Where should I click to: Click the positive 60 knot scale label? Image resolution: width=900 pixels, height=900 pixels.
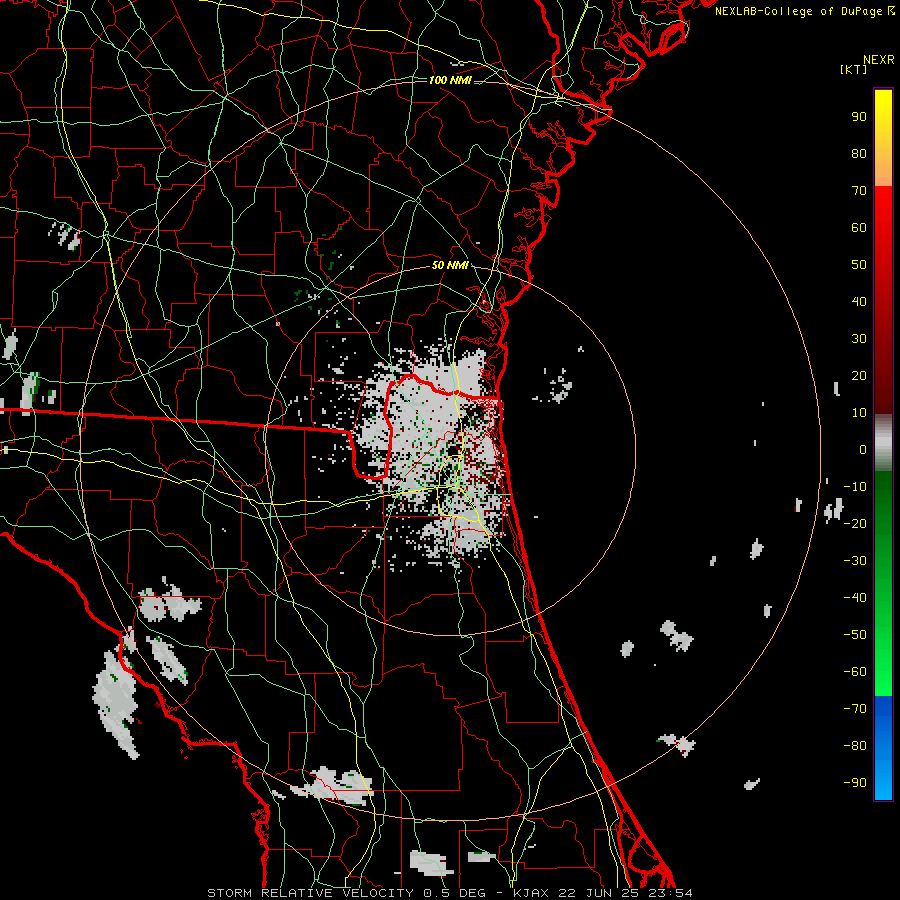click(859, 228)
